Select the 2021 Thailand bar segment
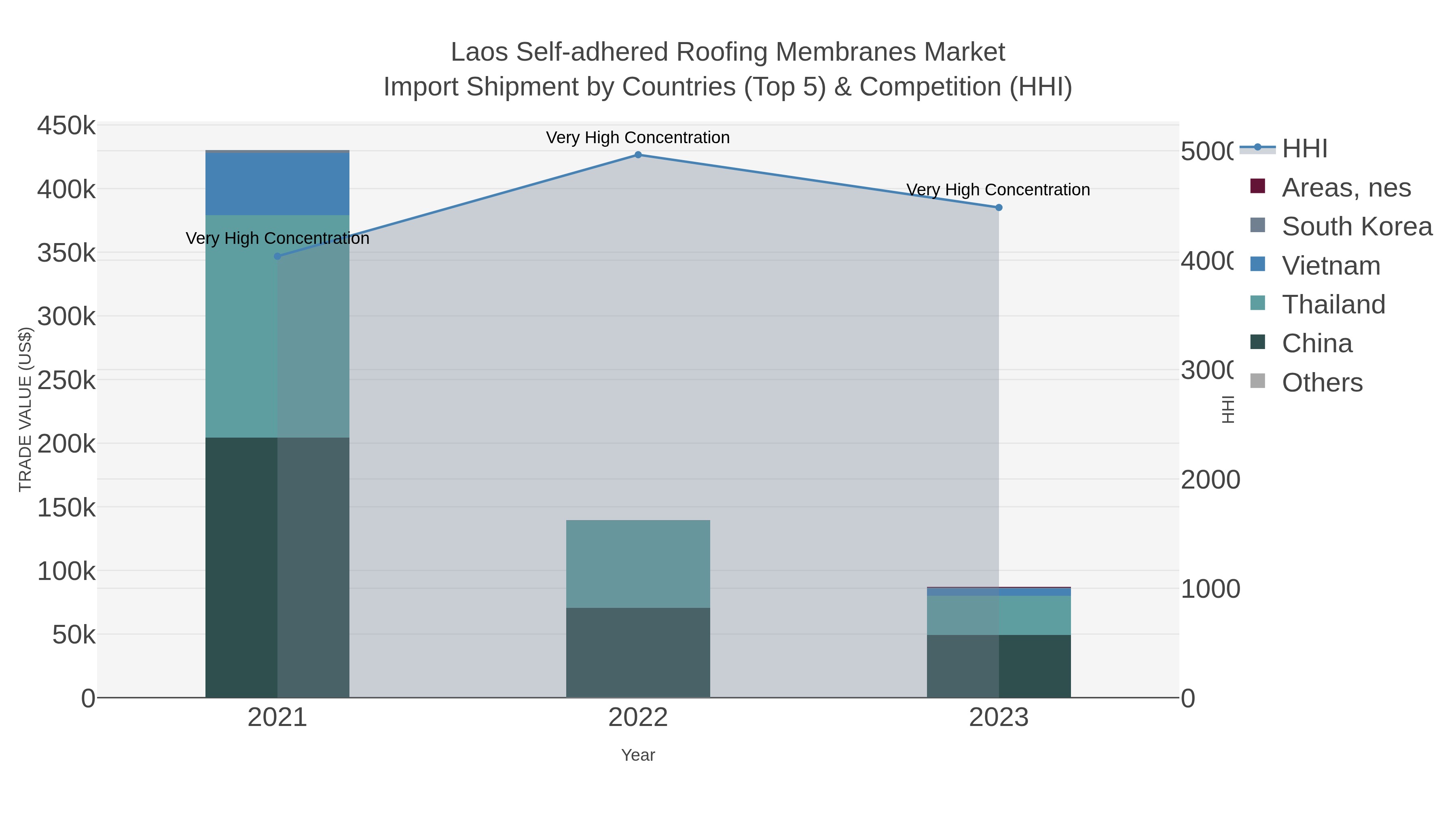Screen dimensions: 1456x819 tap(277, 326)
